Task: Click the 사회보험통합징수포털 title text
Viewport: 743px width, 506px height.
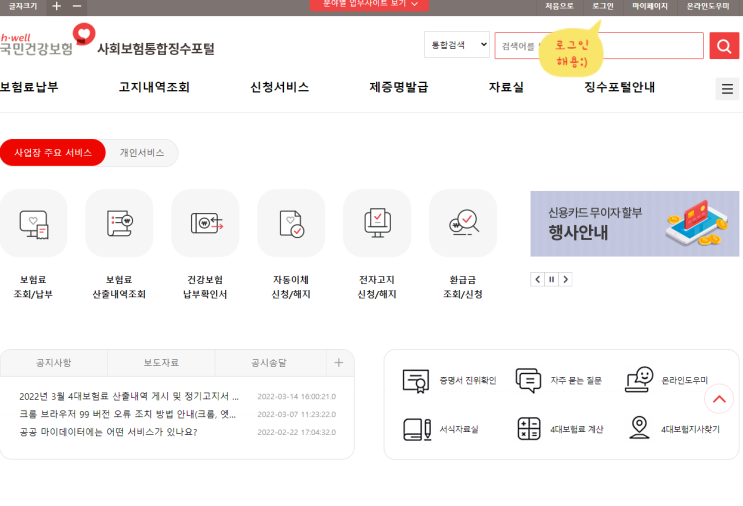Action: (x=156, y=49)
